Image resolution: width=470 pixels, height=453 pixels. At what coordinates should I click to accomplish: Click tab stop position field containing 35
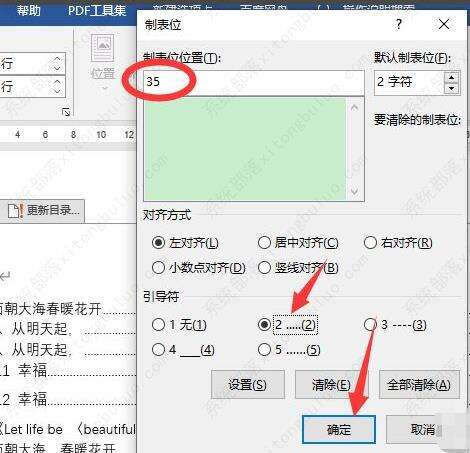pyautogui.click(x=253, y=82)
